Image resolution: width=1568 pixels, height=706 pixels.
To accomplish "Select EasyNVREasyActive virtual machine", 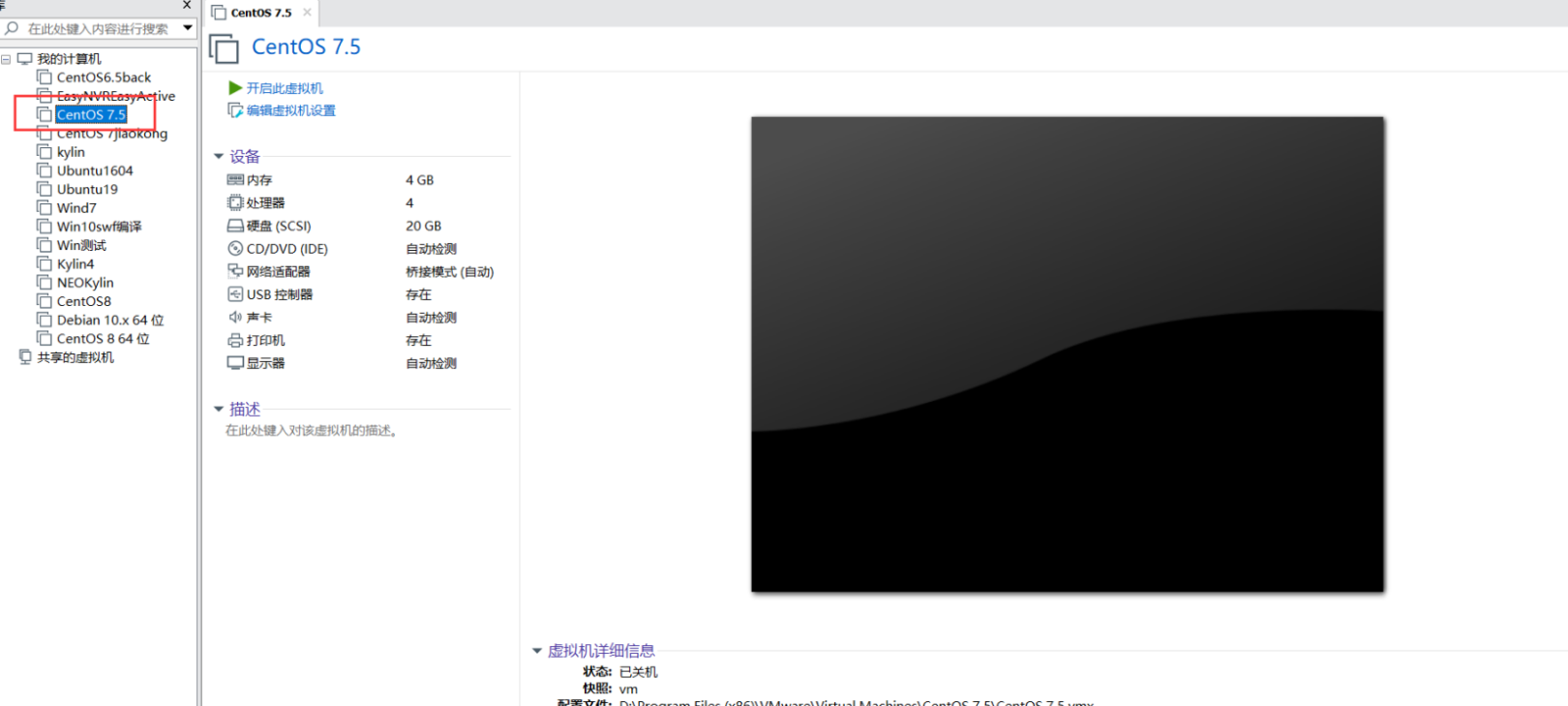I will (116, 96).
